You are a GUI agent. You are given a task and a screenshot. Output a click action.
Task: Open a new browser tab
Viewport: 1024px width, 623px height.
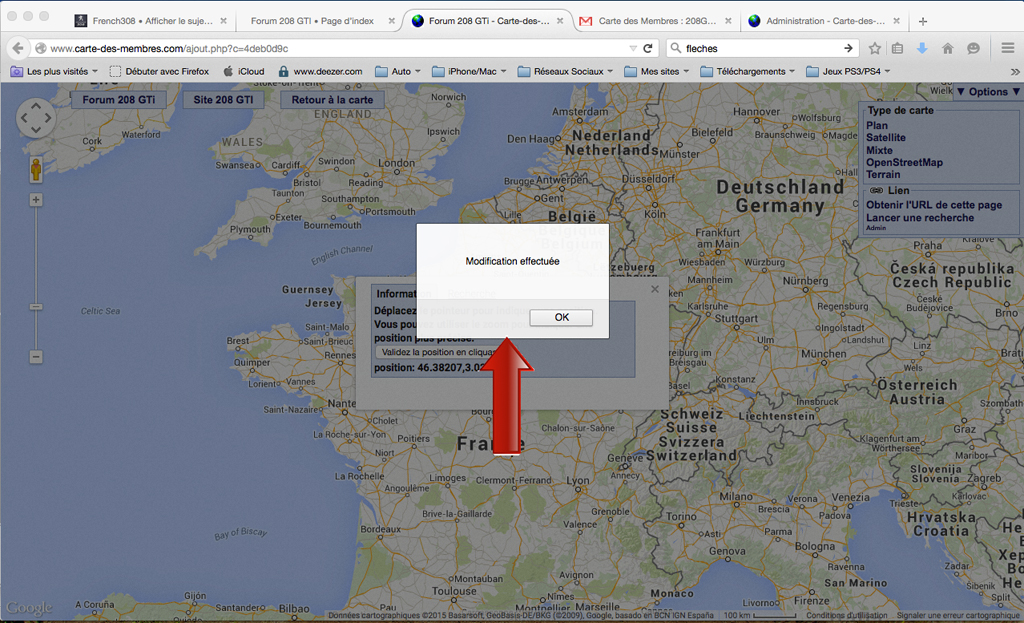click(x=923, y=21)
